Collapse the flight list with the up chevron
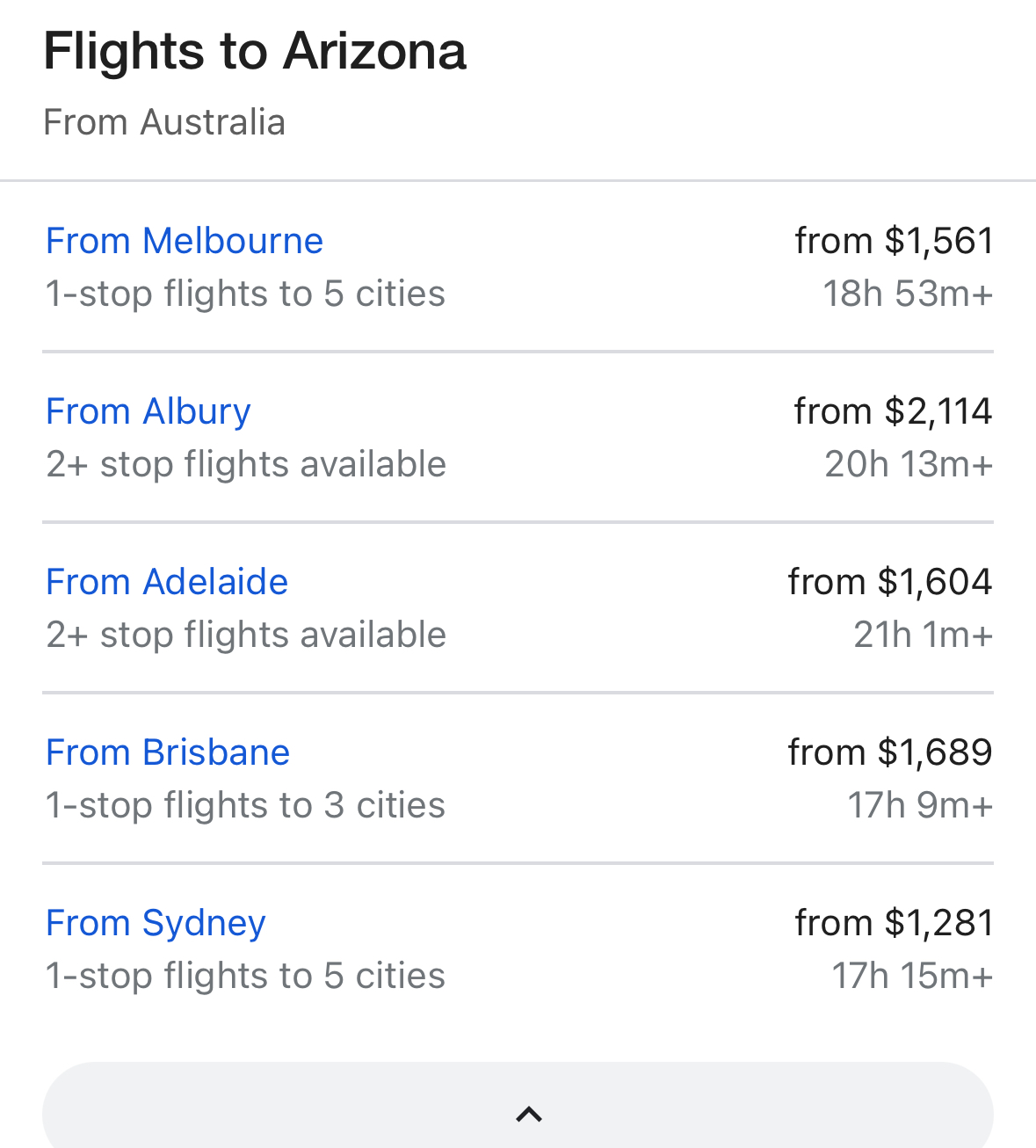1036x1148 pixels. click(528, 1114)
